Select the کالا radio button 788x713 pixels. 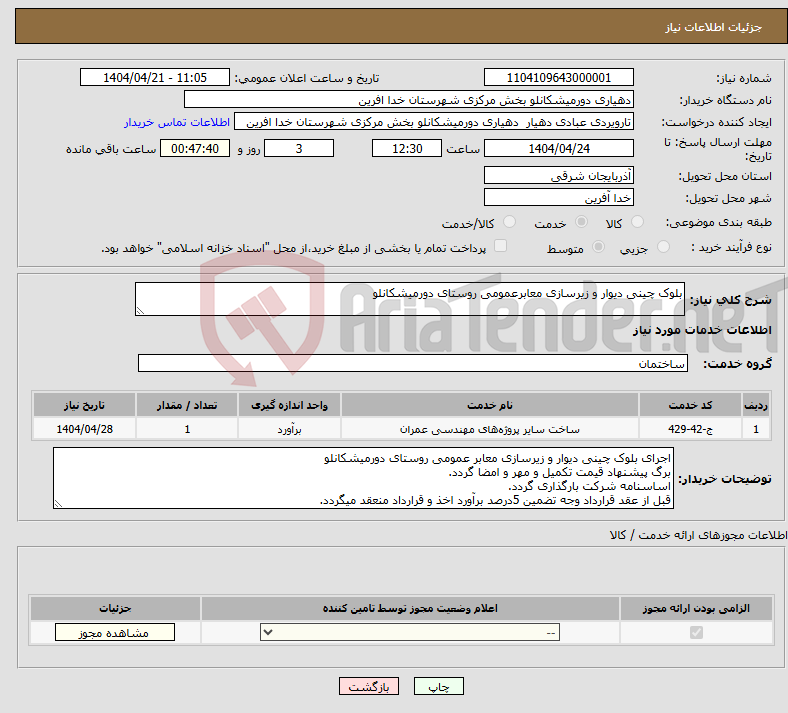[x=637, y=222]
